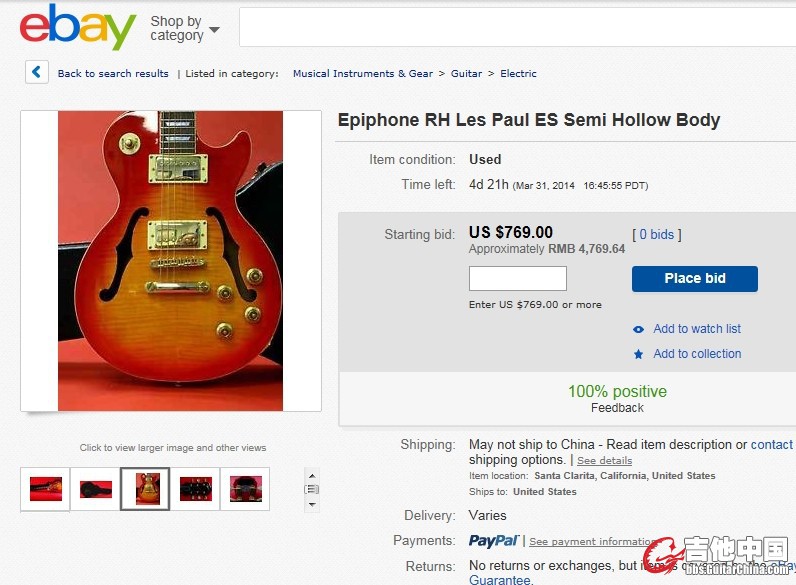Click the PayPal logo
The height and width of the screenshot is (585, 796).
click(493, 541)
